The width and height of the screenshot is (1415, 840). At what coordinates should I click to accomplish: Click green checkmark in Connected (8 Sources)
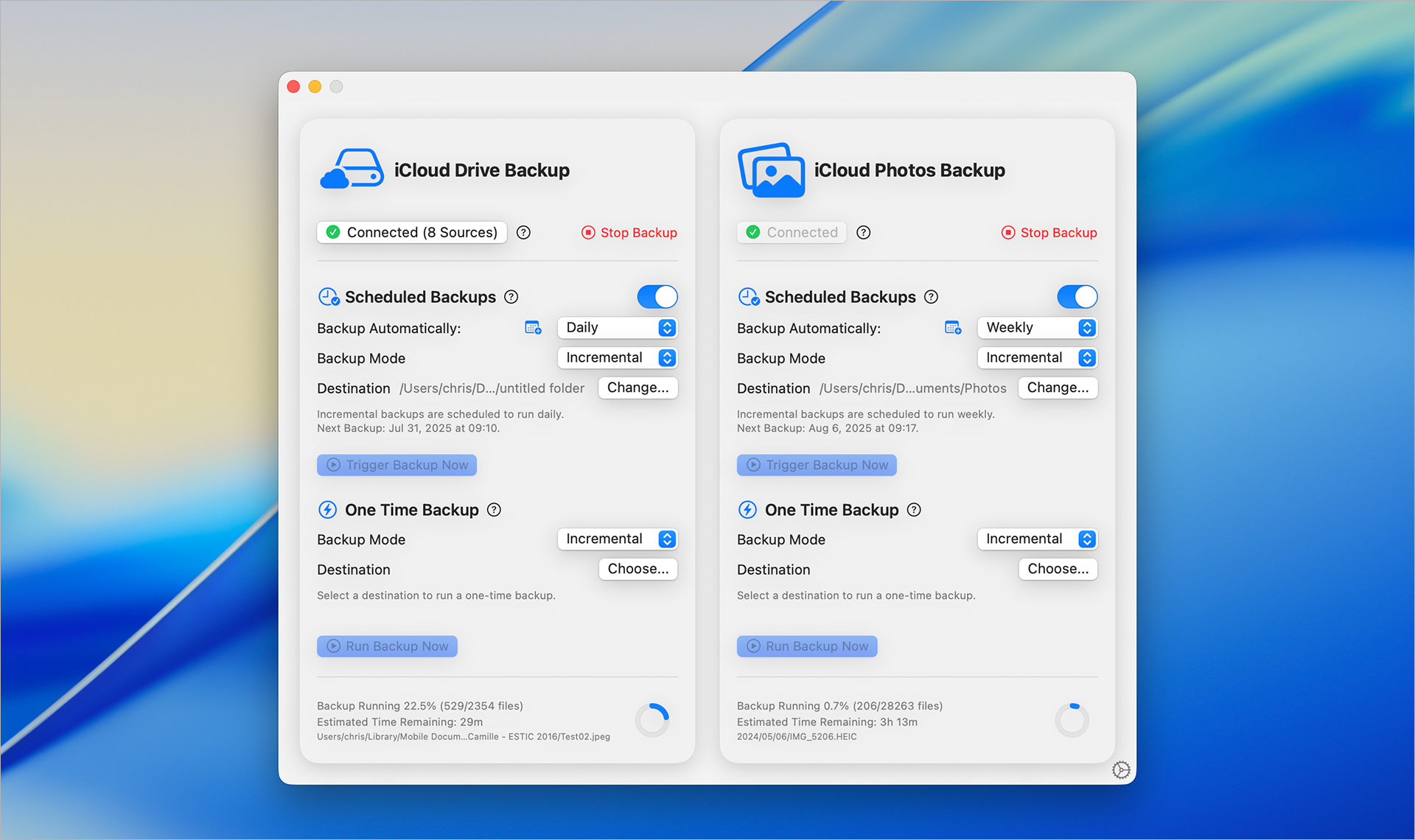pyautogui.click(x=333, y=232)
